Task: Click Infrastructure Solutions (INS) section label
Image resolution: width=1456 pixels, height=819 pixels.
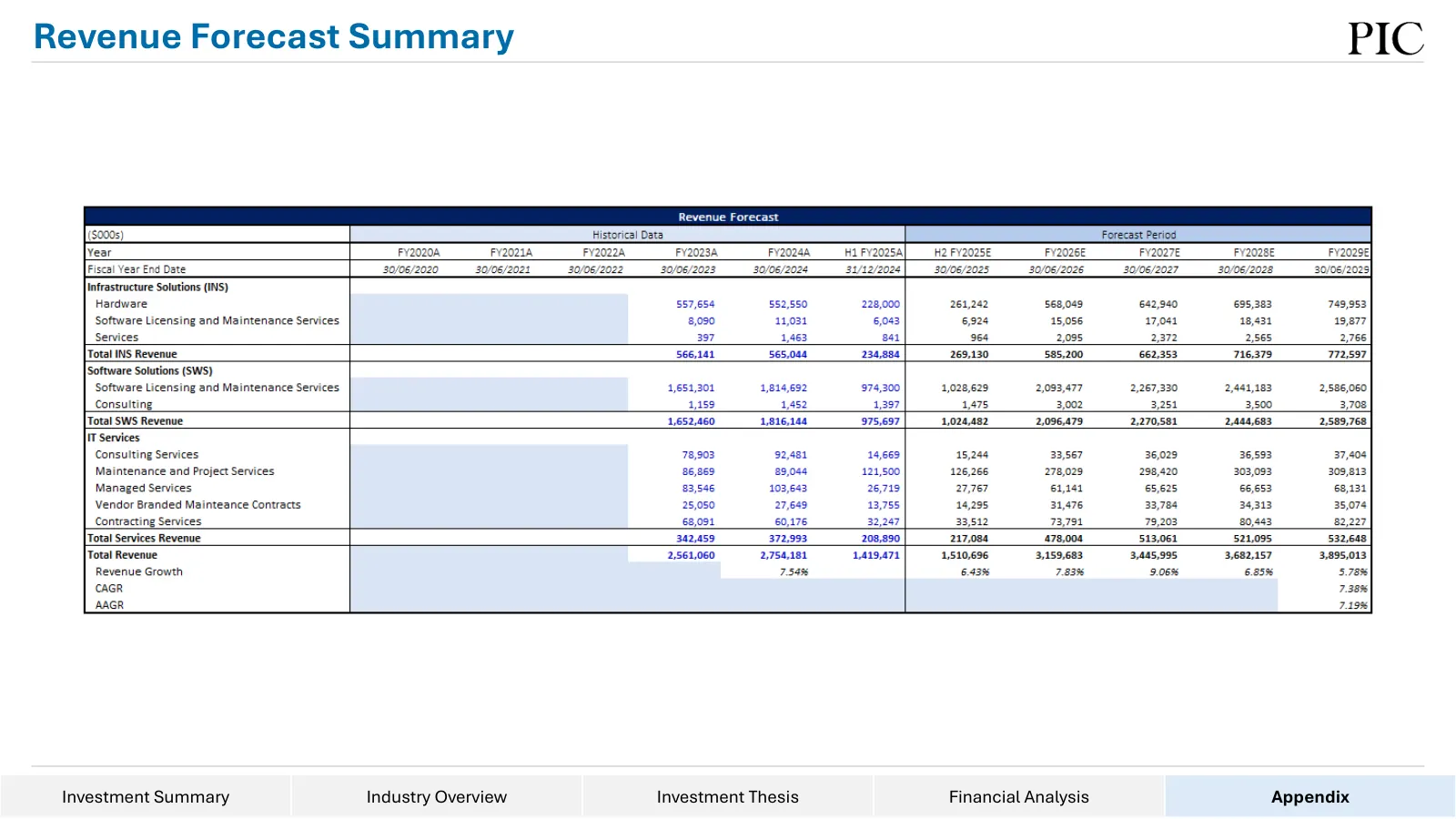Action: (x=157, y=287)
